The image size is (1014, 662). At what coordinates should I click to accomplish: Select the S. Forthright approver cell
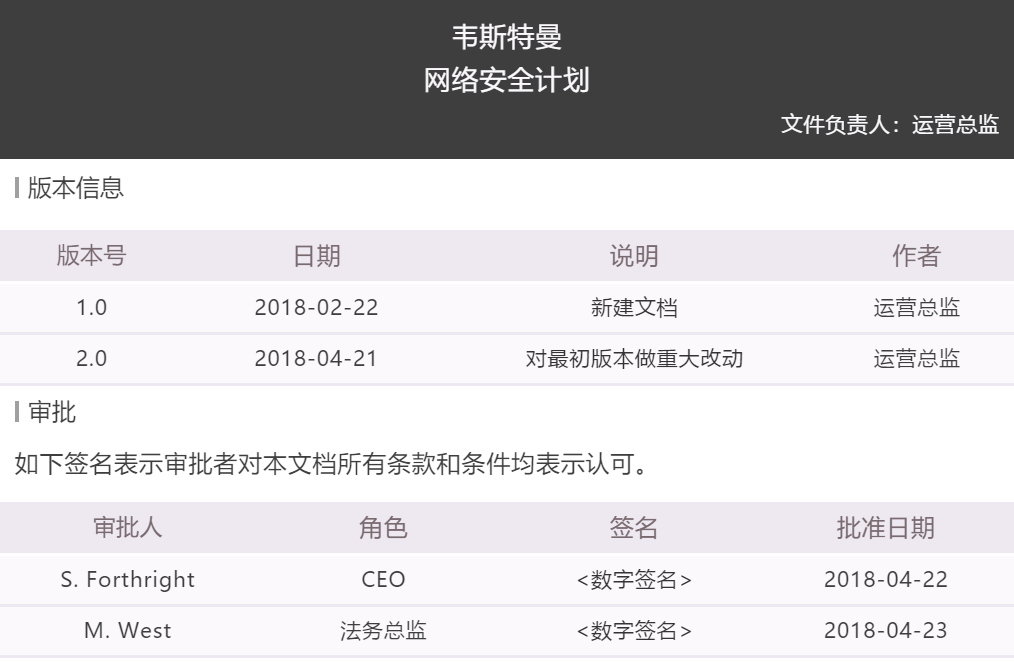pos(125,581)
